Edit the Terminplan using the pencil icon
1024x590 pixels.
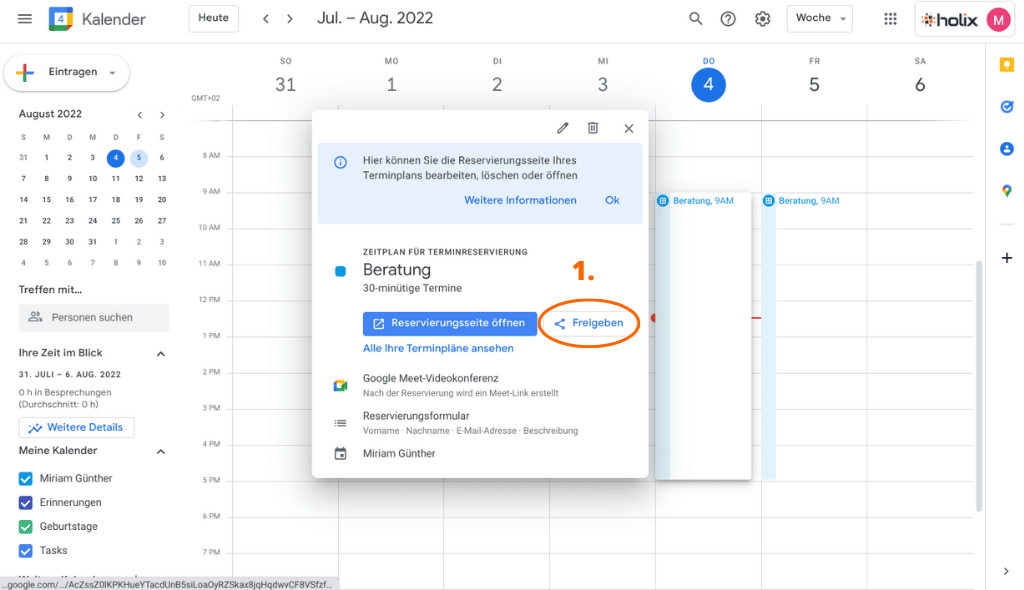[x=562, y=128]
